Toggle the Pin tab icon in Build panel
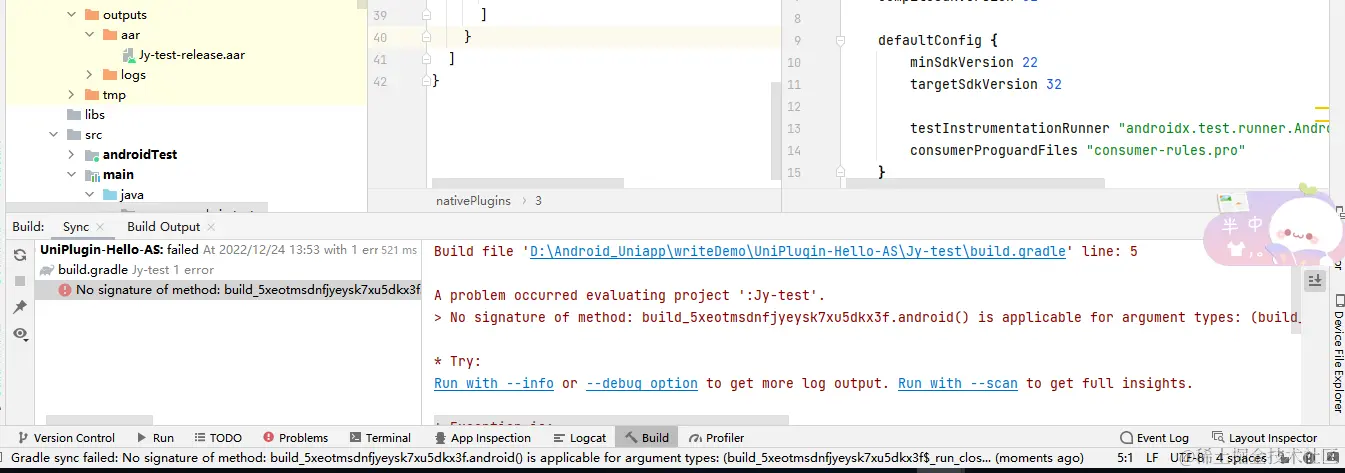1345x473 pixels. [19, 307]
